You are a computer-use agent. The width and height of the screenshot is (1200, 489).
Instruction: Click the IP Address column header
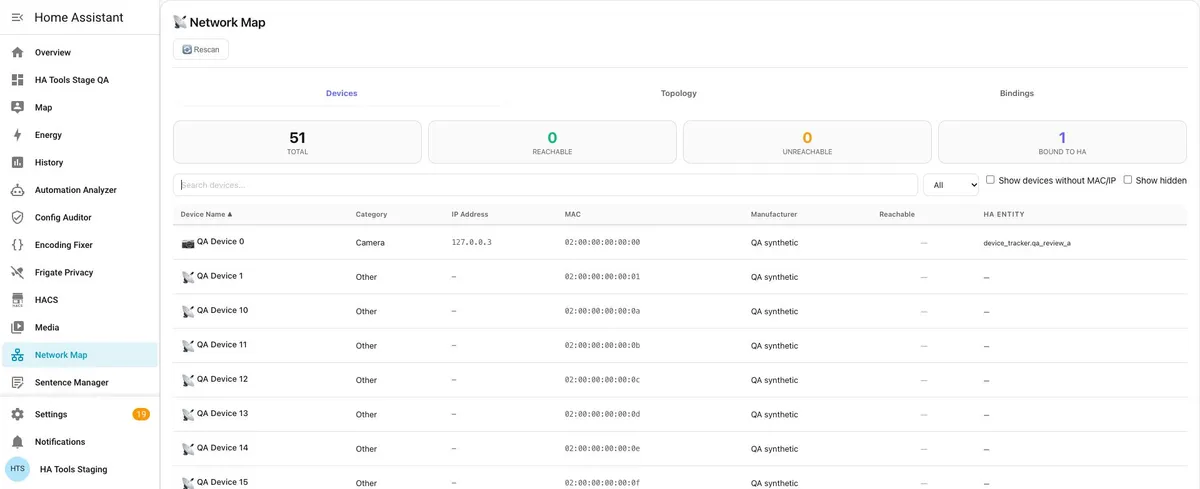[x=470, y=214]
